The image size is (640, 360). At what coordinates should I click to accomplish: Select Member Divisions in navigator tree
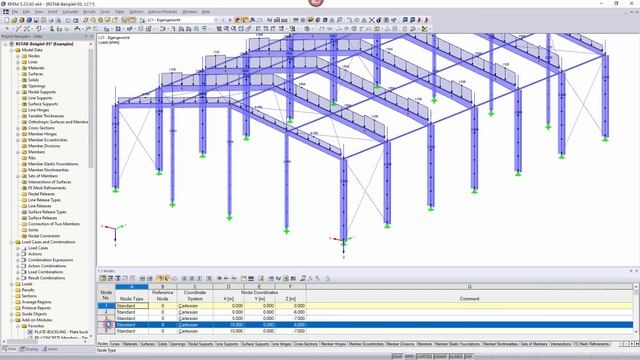click(44, 146)
